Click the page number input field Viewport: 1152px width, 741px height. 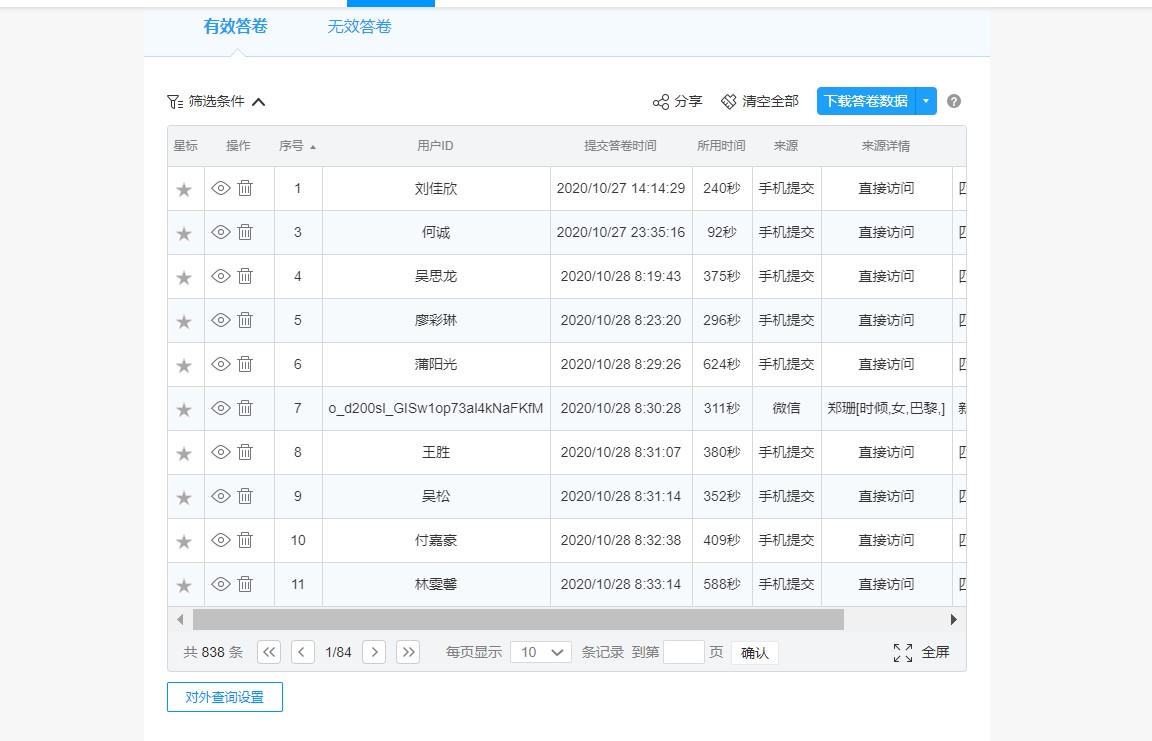(684, 651)
